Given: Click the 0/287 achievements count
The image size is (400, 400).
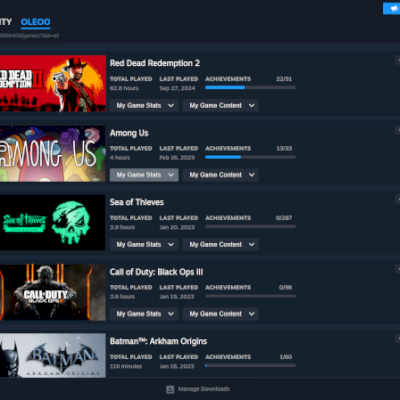Looking at the screenshot, I should point(284,218).
